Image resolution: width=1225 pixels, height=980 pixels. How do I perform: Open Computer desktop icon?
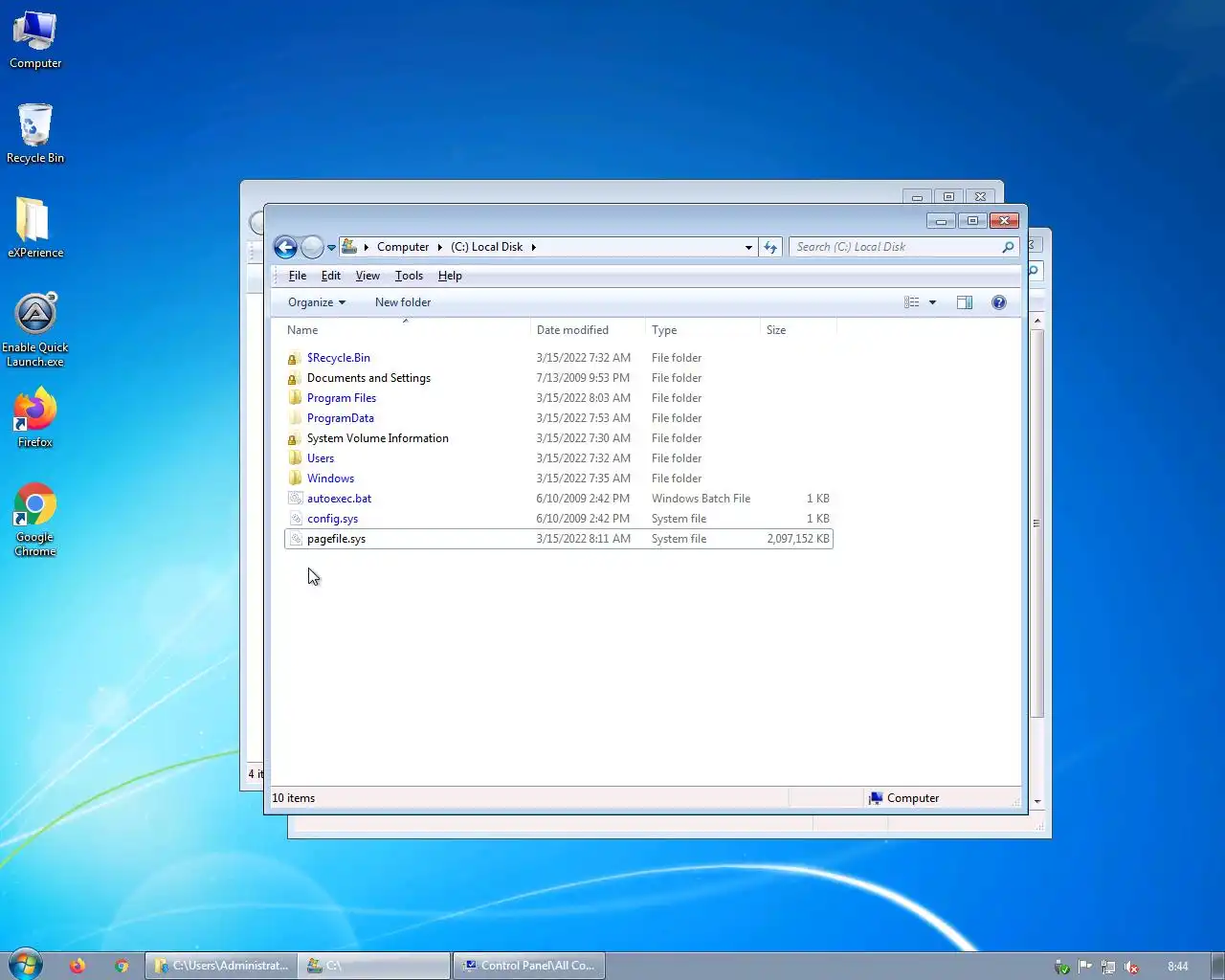pos(35,40)
